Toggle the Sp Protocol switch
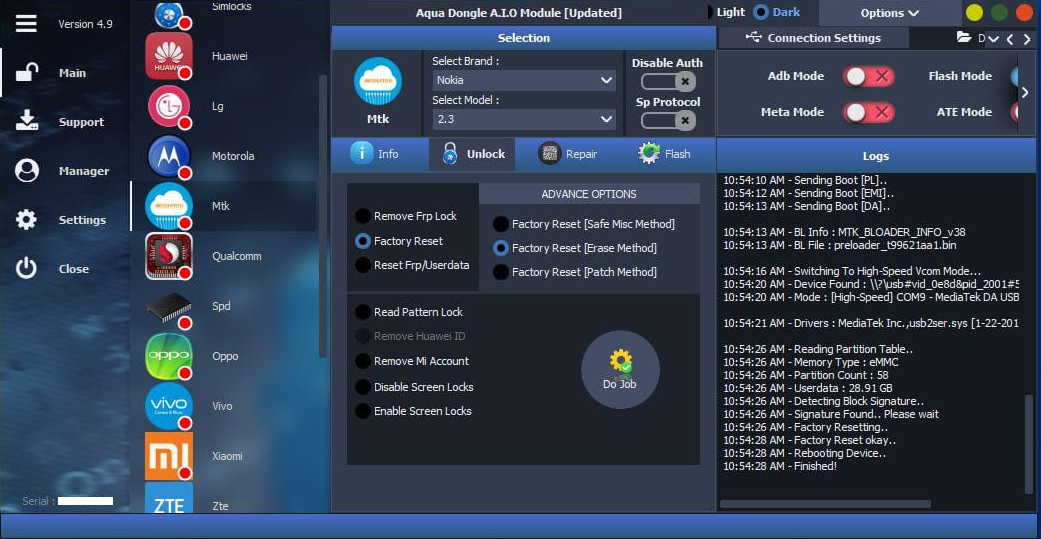 pyautogui.click(x=668, y=120)
